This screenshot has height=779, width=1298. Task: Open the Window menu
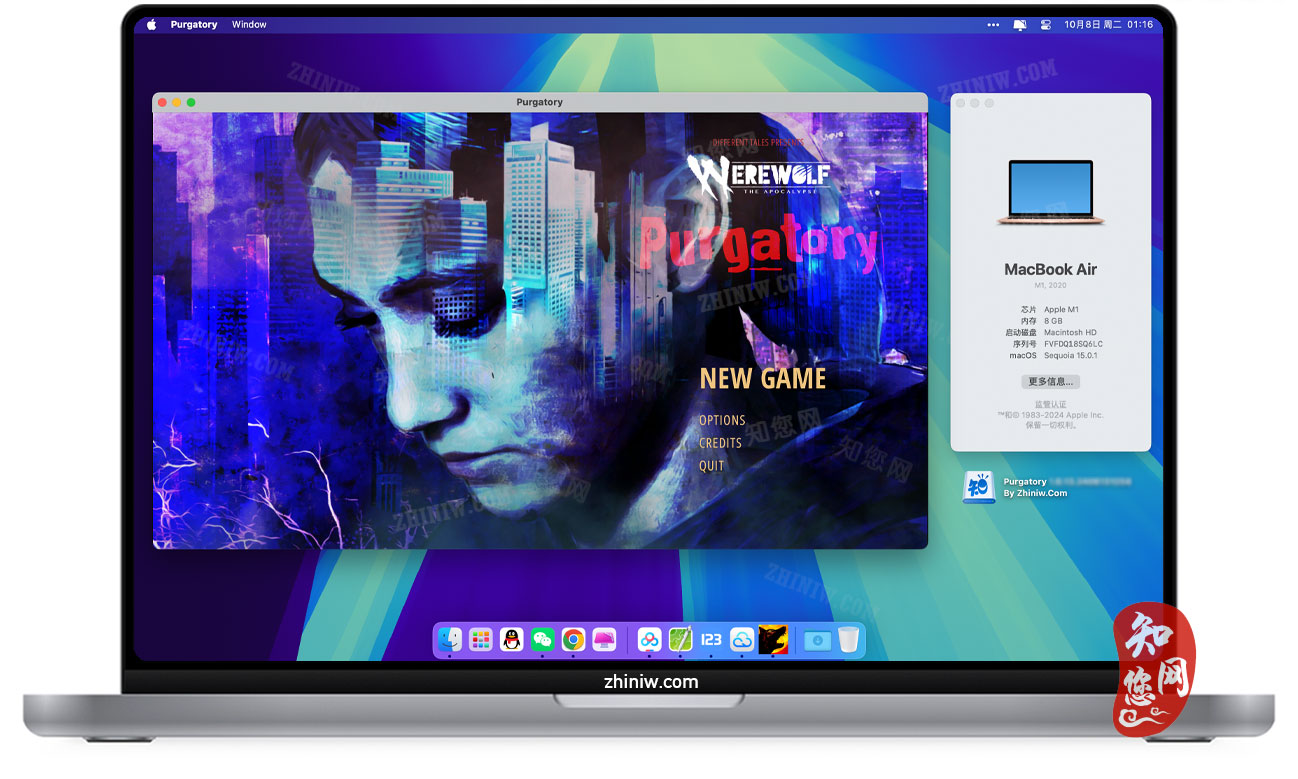(x=249, y=24)
